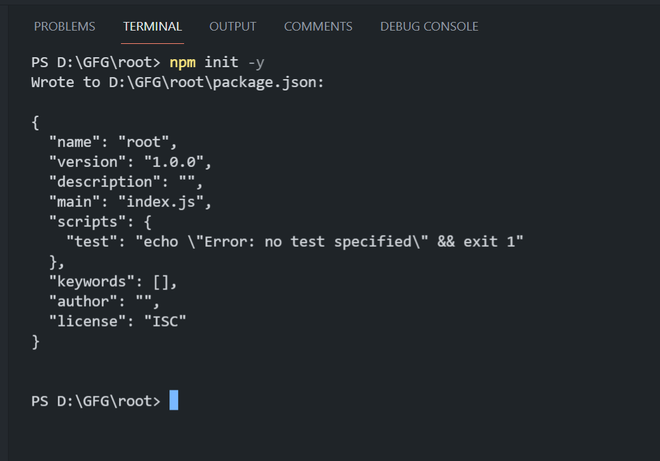This screenshot has width=660, height=461.
Task: Click the empty "description" line
Action: point(125,182)
